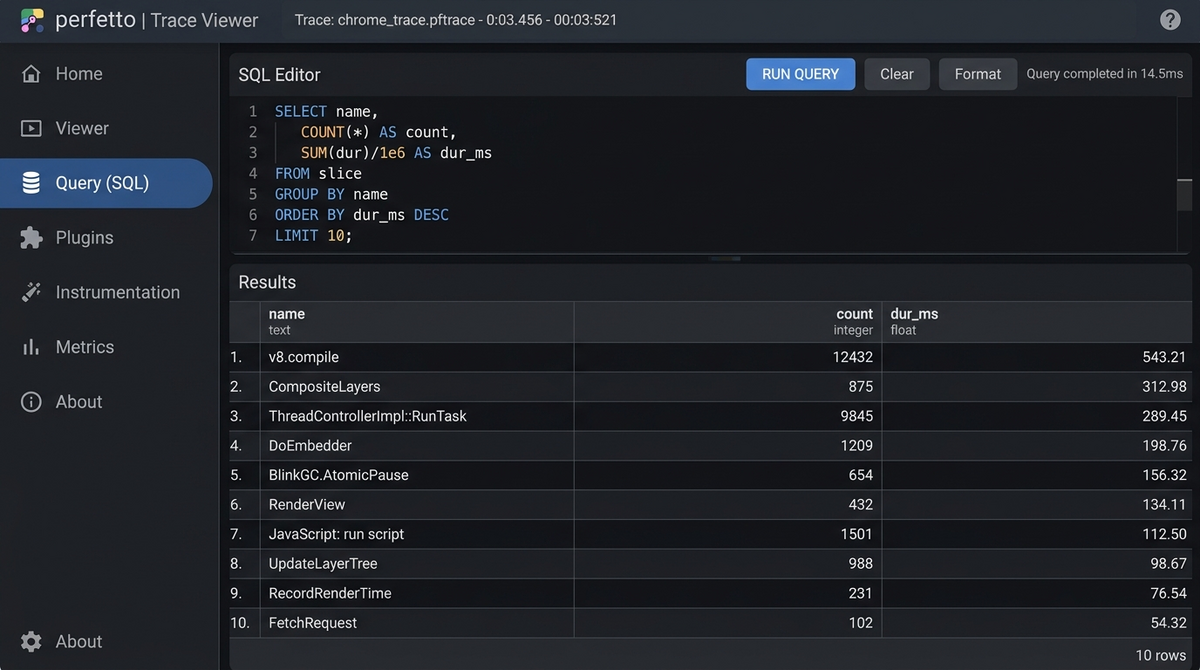
Task: Format the SQL query
Action: point(978,74)
